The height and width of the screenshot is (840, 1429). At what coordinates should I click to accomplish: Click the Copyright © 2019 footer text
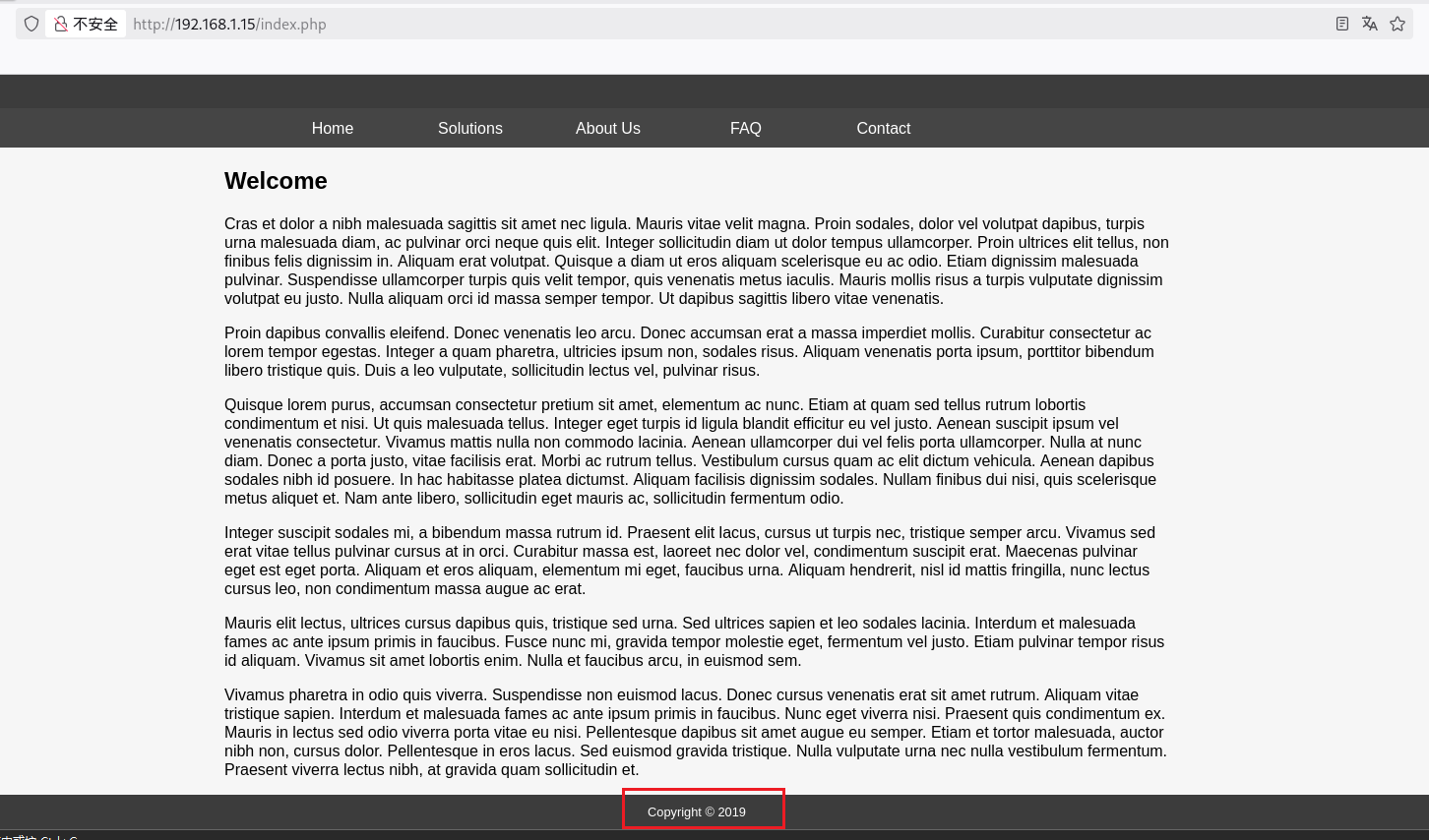(697, 811)
